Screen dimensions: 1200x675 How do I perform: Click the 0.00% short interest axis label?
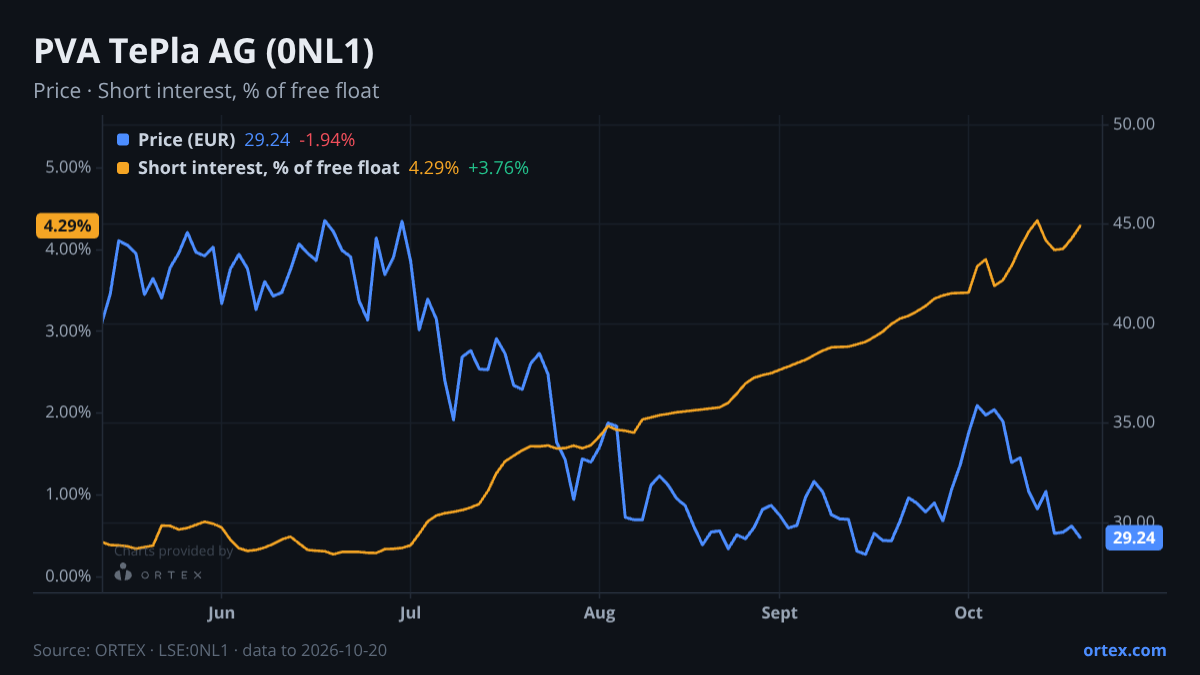(68, 577)
